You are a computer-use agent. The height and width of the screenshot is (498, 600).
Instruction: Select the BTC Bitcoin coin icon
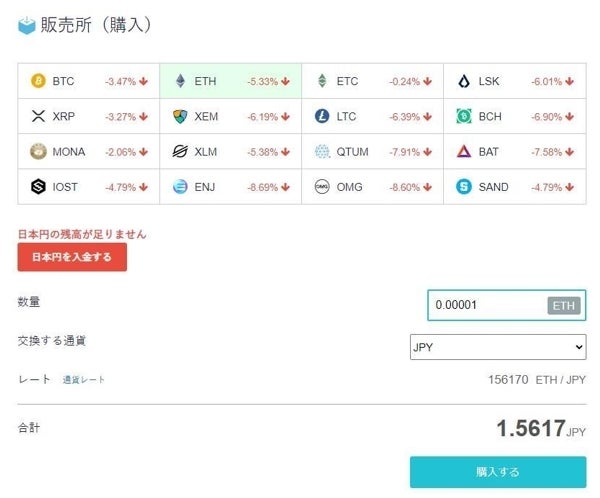pos(38,81)
